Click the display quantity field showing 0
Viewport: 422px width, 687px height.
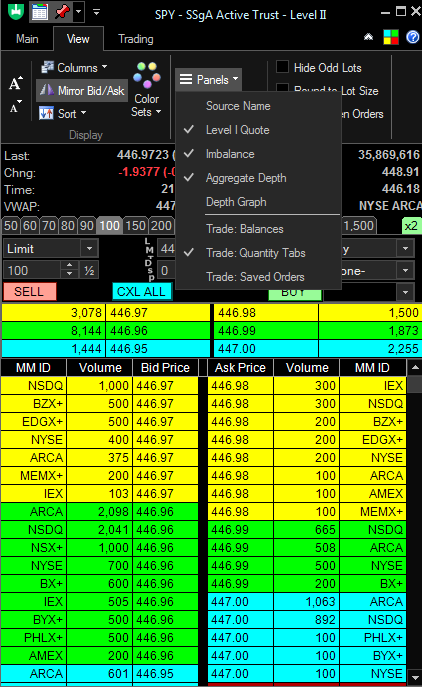pyautogui.click(x=166, y=270)
